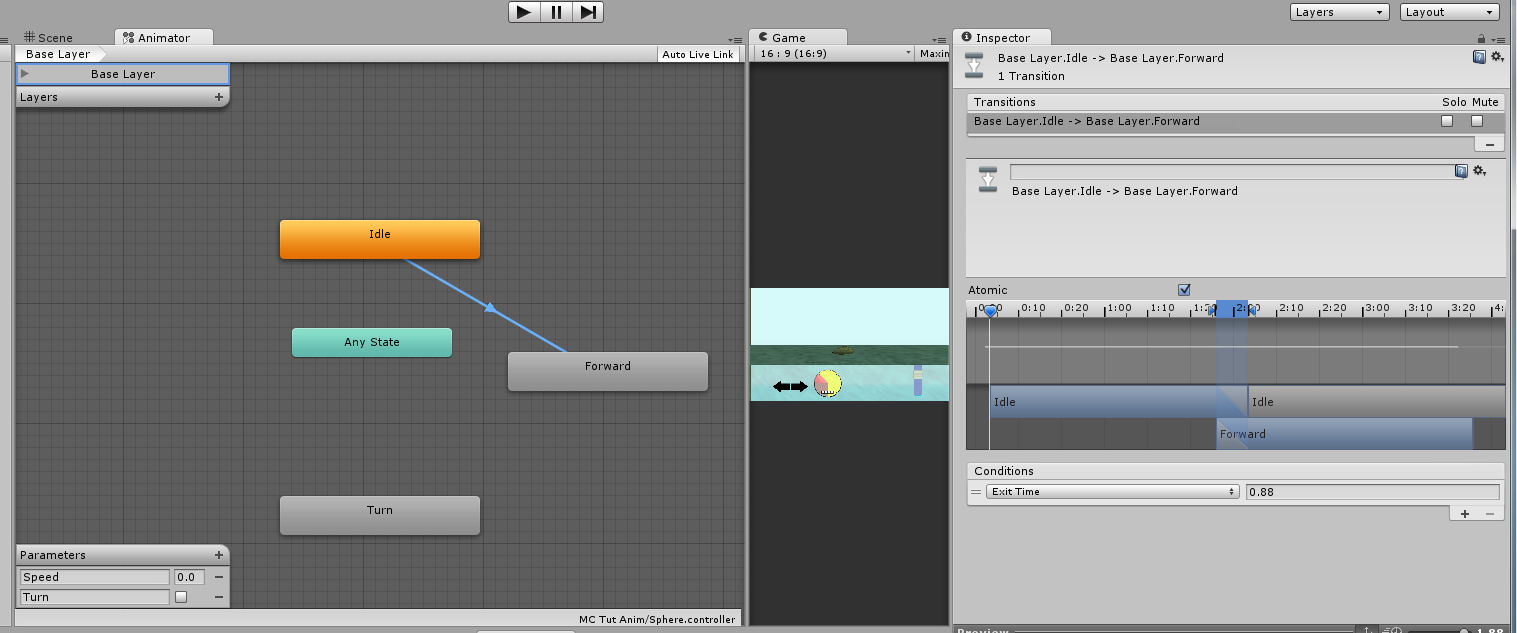Click the Maximize on Play button in Game view

point(934,54)
